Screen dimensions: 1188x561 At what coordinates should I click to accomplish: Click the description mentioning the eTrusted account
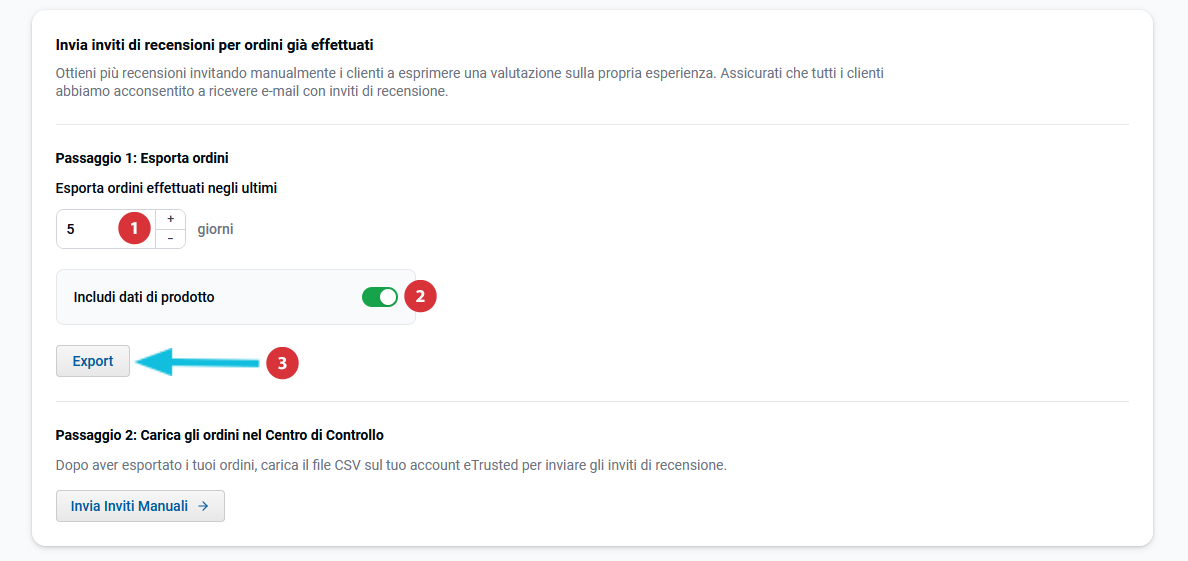coord(391,465)
